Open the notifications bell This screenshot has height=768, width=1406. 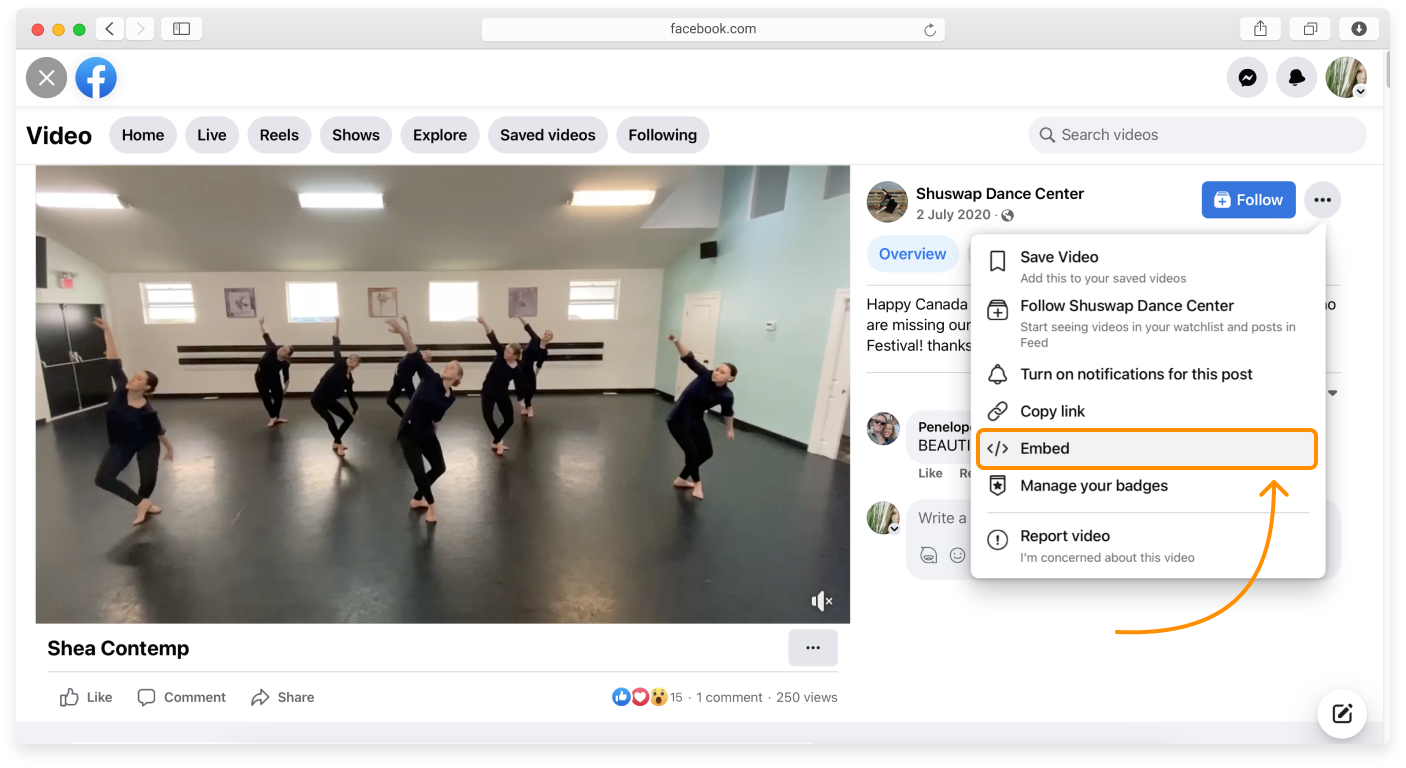click(1297, 78)
